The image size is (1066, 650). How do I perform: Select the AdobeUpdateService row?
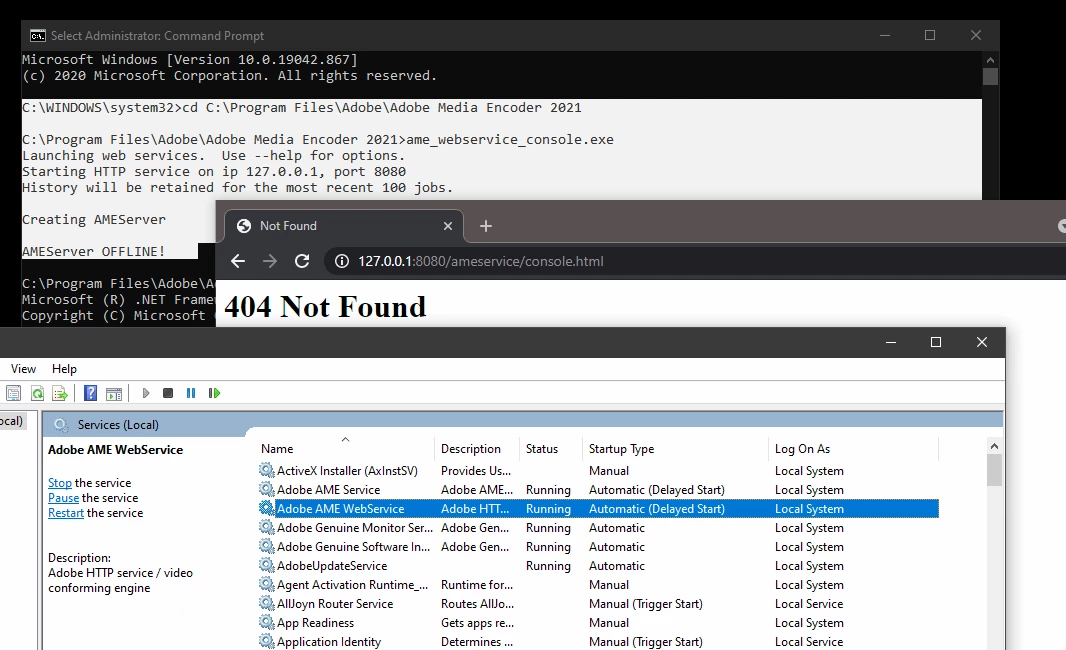click(x=598, y=566)
